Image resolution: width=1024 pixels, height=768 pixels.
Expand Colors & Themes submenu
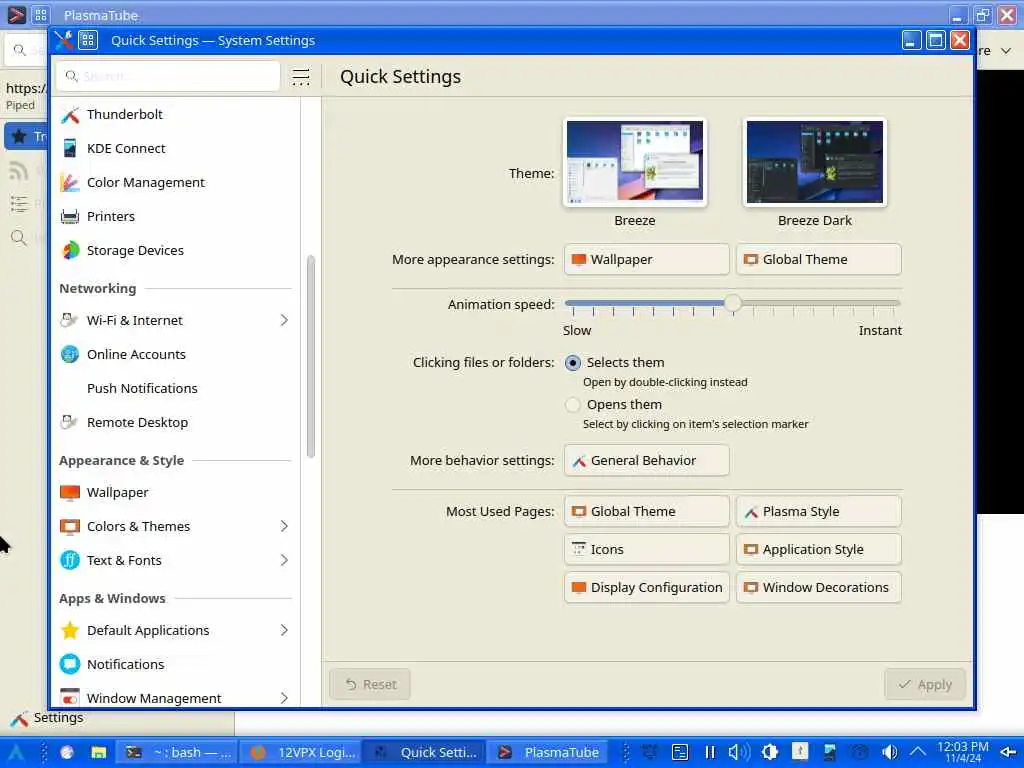point(284,526)
